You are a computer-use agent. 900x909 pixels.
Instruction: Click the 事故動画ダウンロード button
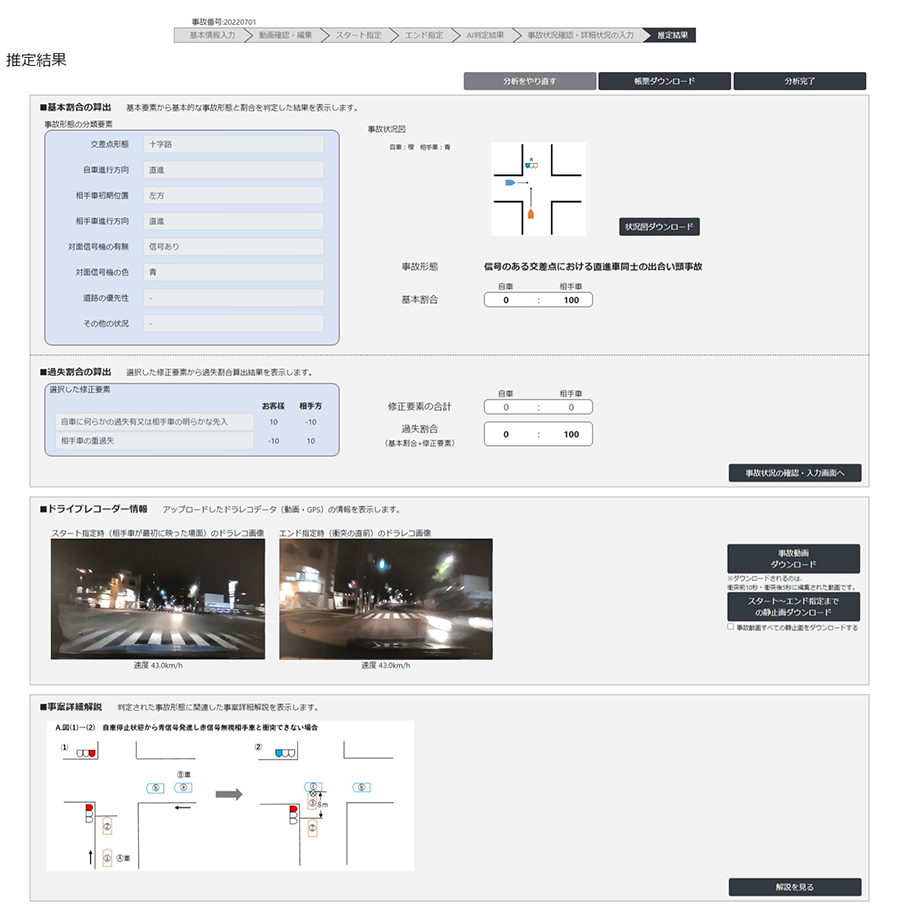click(794, 559)
